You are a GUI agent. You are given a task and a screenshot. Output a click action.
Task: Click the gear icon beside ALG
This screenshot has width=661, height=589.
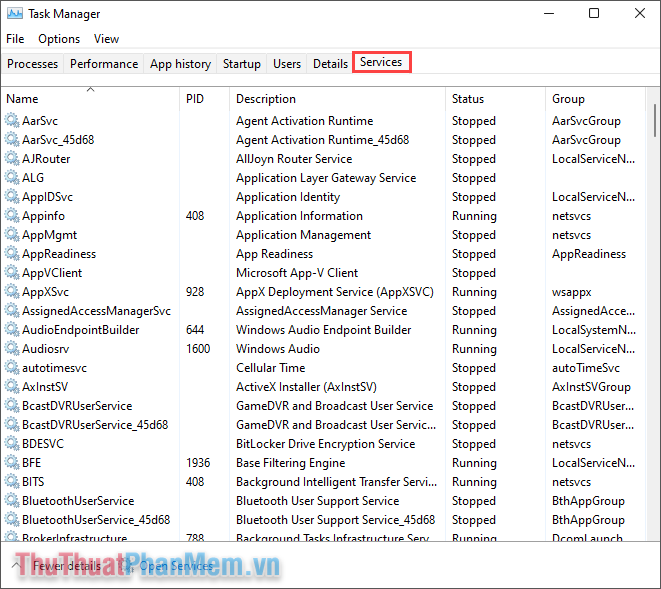[x=12, y=178]
